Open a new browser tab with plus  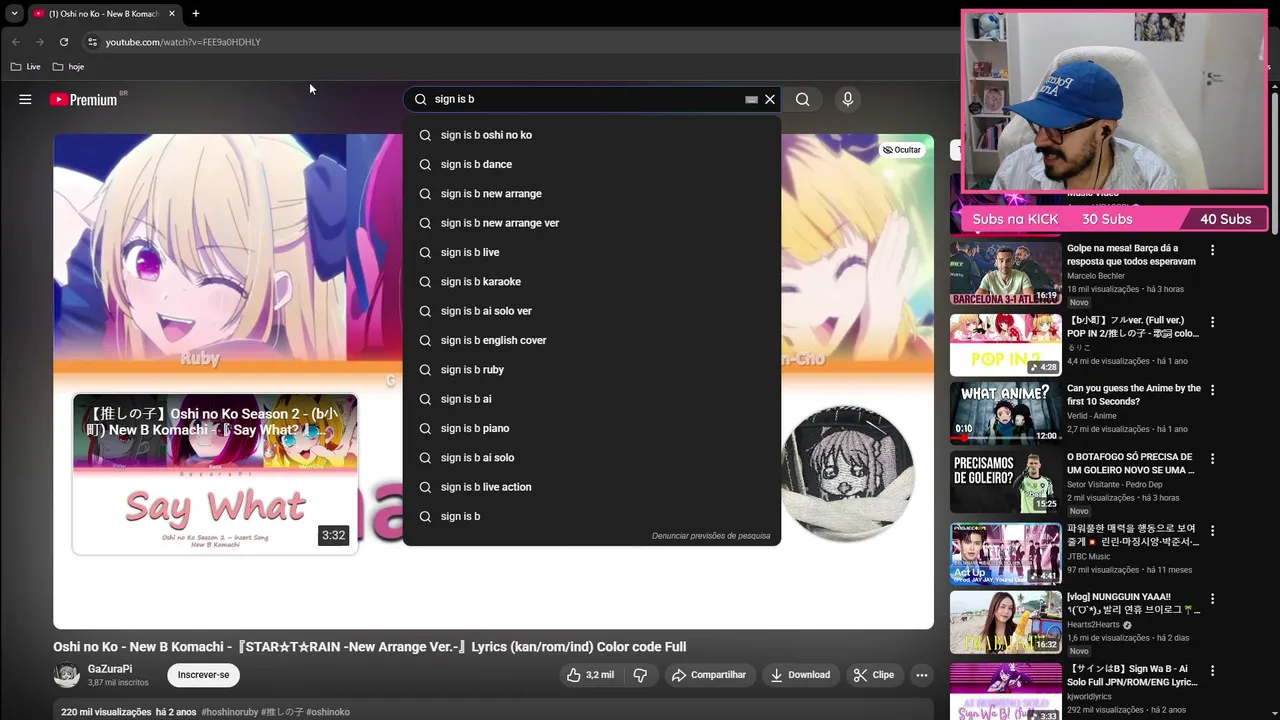coord(196,14)
